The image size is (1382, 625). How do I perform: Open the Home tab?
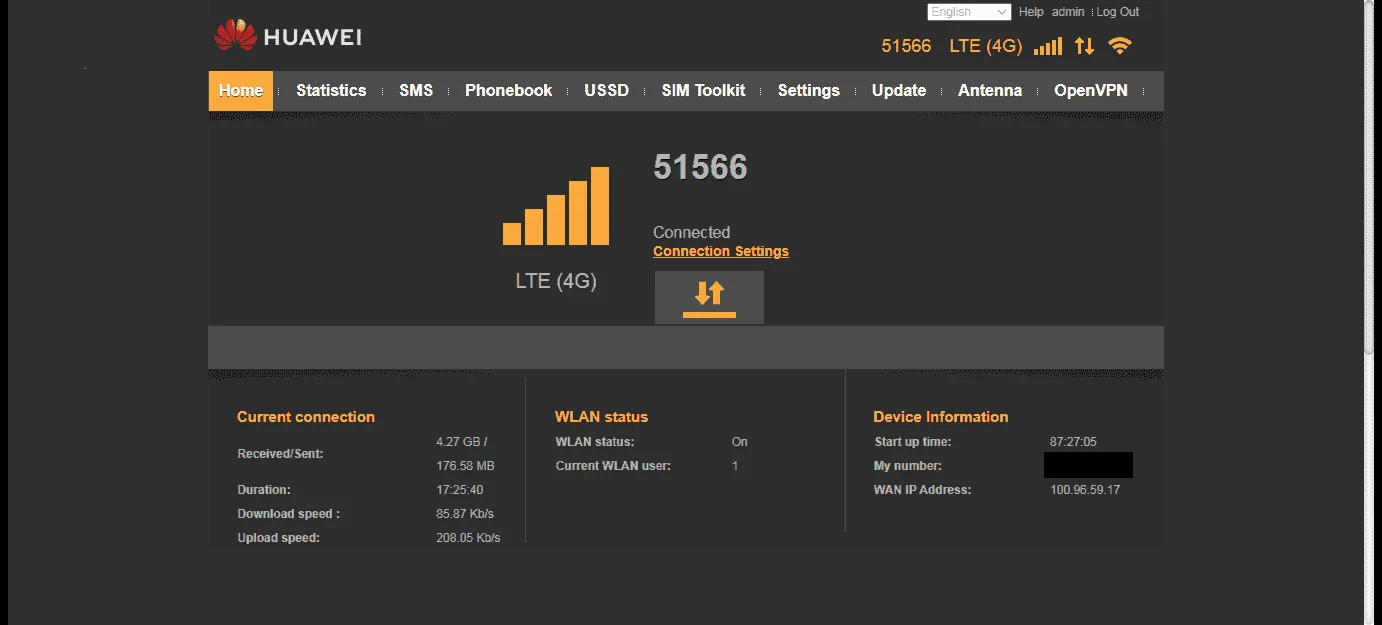pyautogui.click(x=241, y=91)
